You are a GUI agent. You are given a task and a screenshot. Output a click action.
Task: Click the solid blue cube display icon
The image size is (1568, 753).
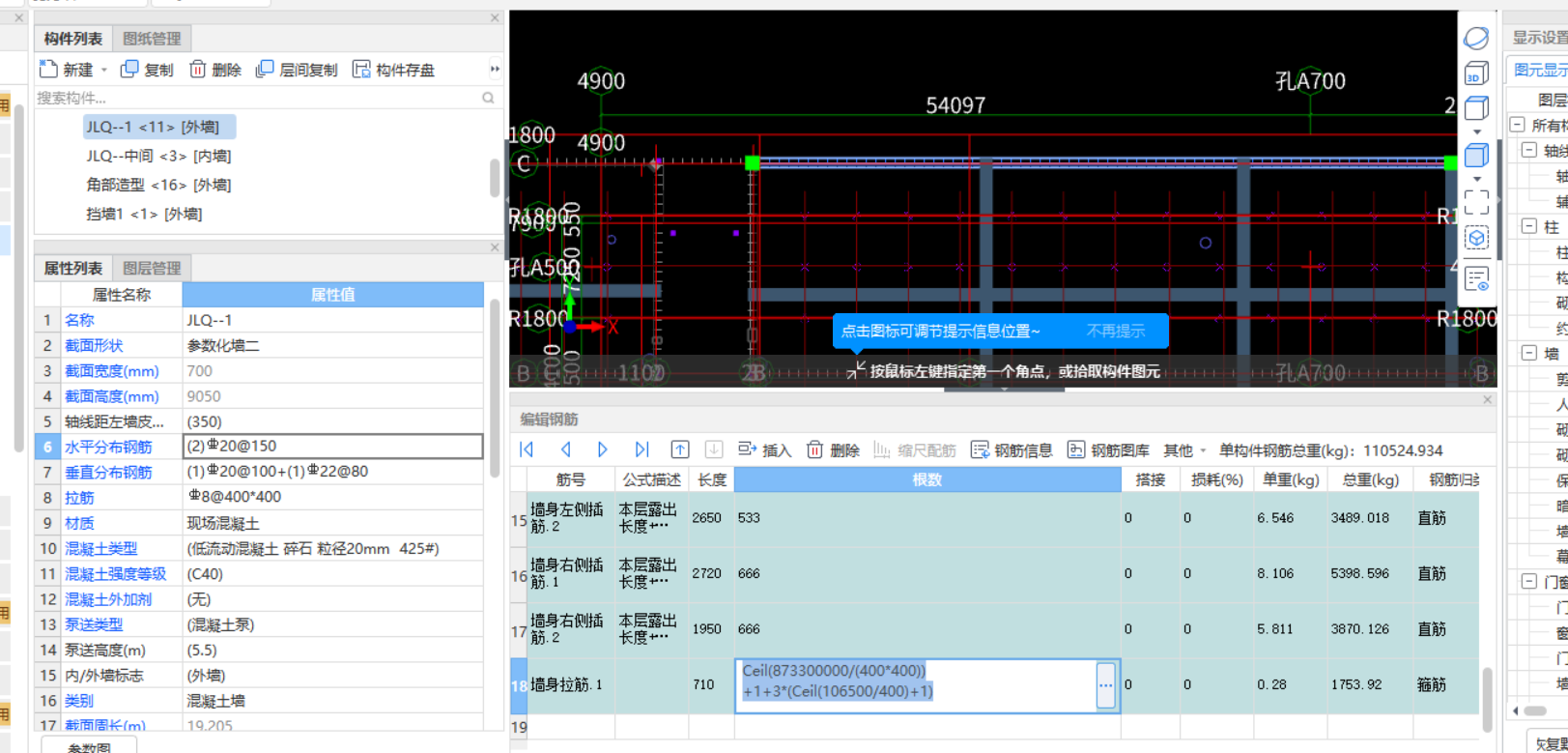[1476, 154]
